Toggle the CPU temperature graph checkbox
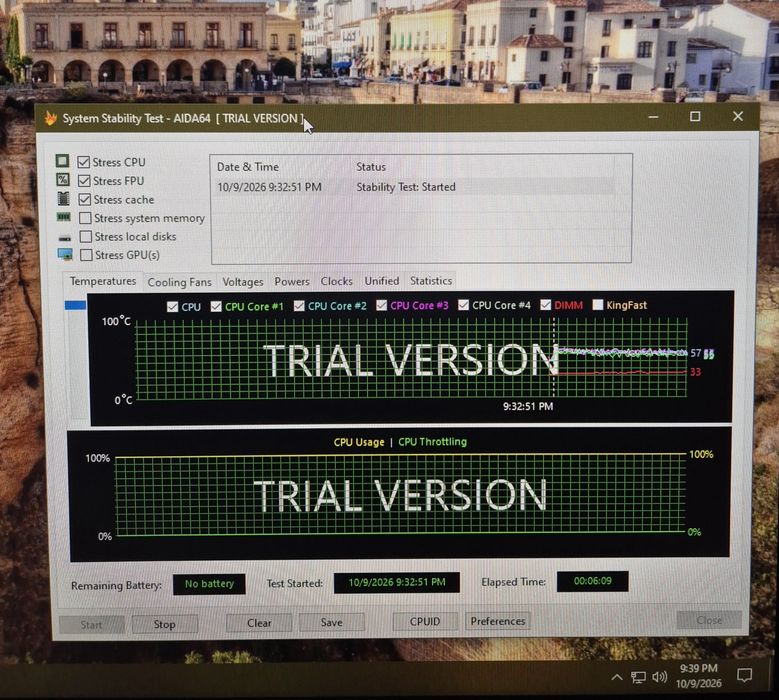The width and height of the screenshot is (779, 700). click(172, 307)
